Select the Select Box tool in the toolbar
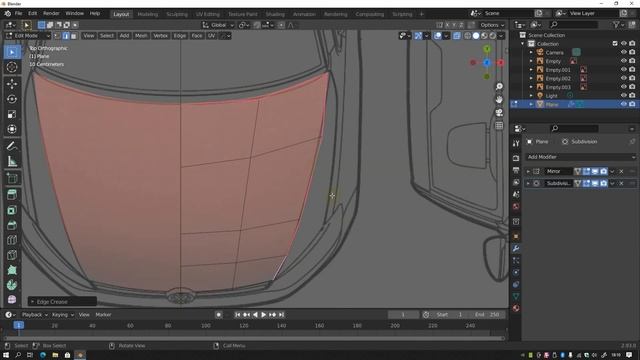 [x=12, y=52]
